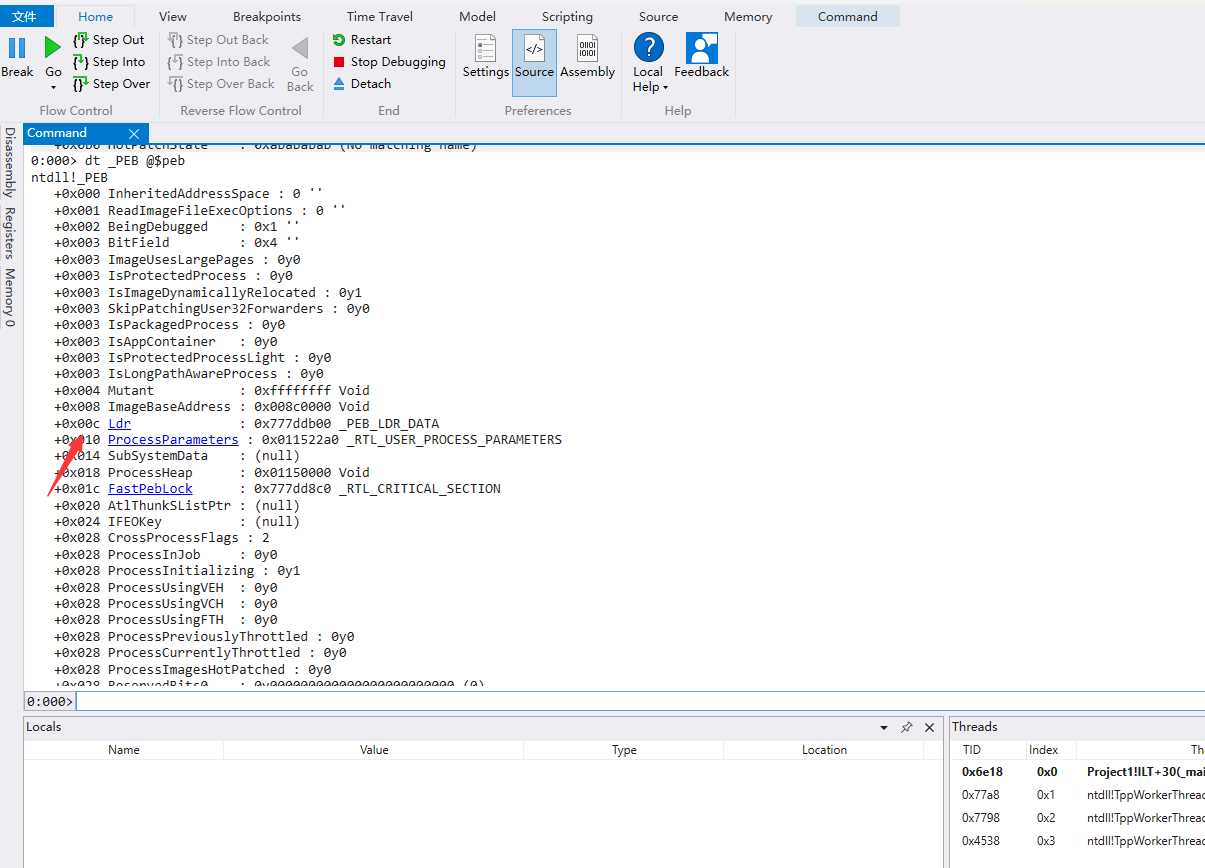Switch to the Breakpoints ribbon tab
Screen dimensions: 1205x868
267,17
